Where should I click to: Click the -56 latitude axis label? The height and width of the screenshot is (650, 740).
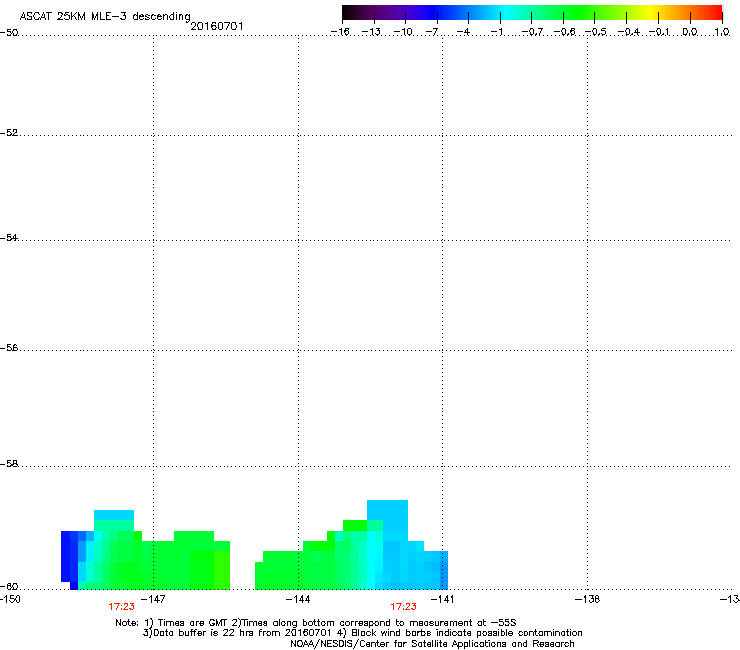tap(9, 347)
